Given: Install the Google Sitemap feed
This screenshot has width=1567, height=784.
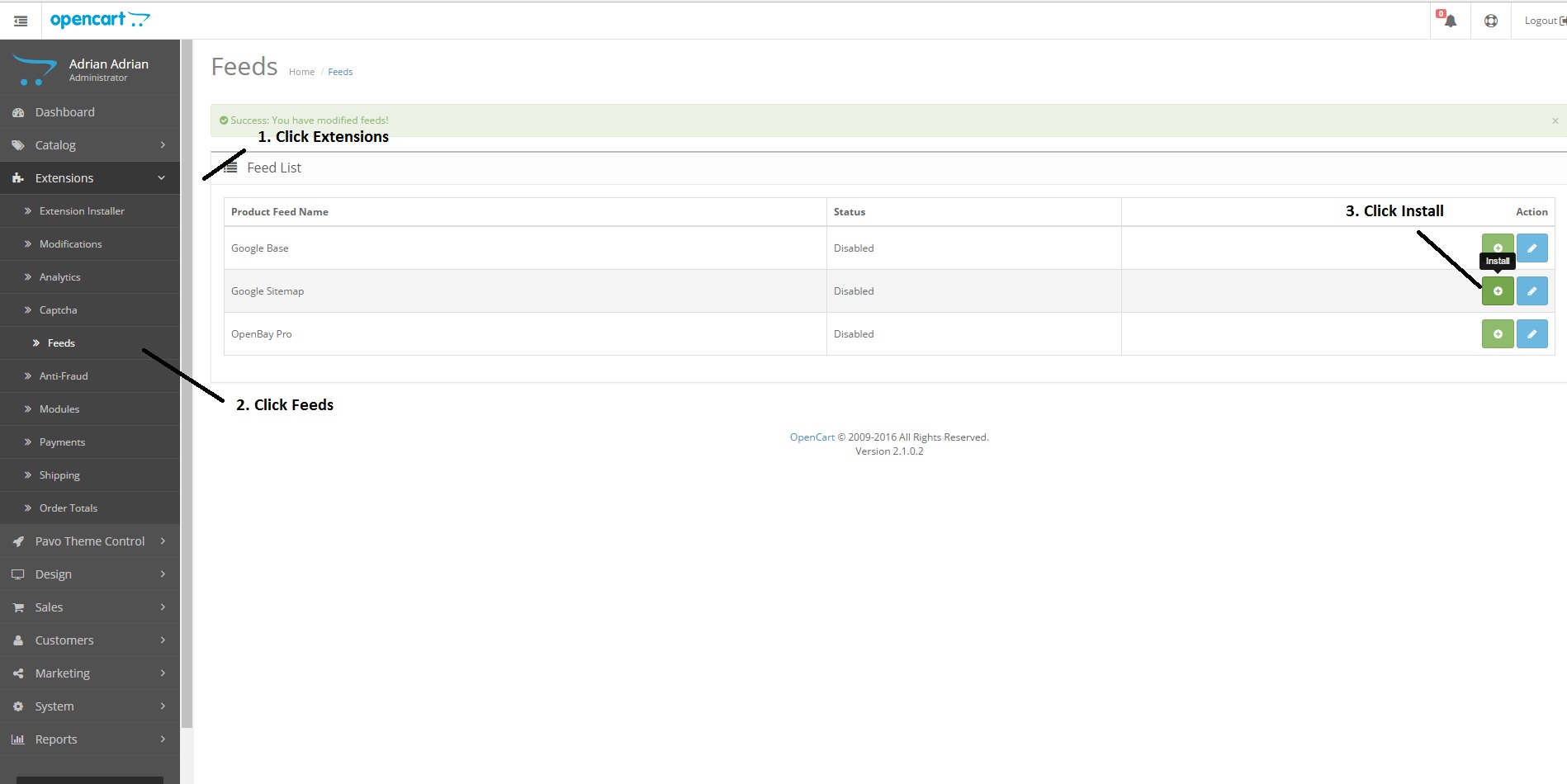Looking at the screenshot, I should (1498, 290).
